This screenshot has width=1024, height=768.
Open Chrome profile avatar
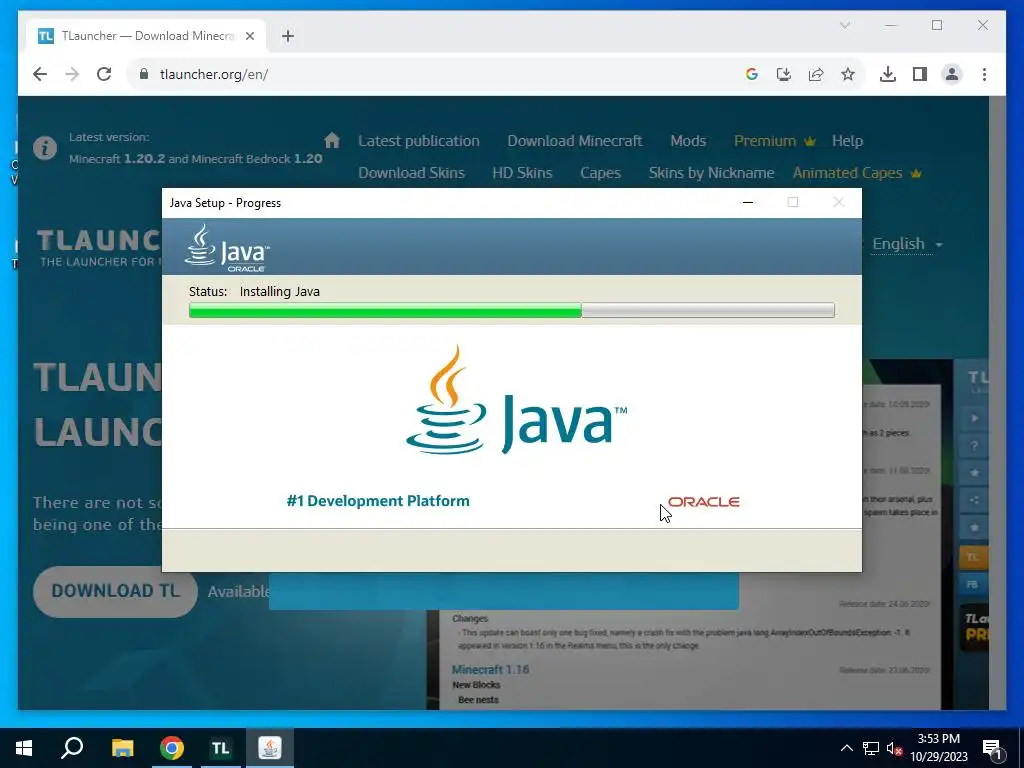(x=952, y=74)
